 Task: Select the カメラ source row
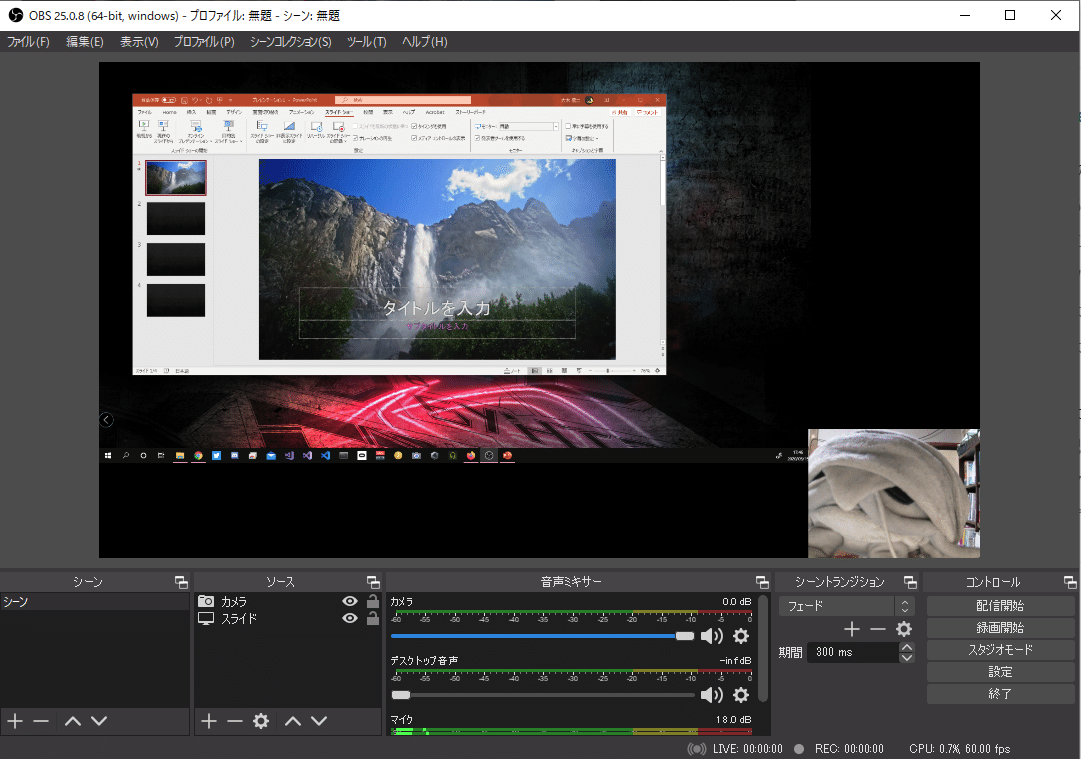(x=287, y=601)
